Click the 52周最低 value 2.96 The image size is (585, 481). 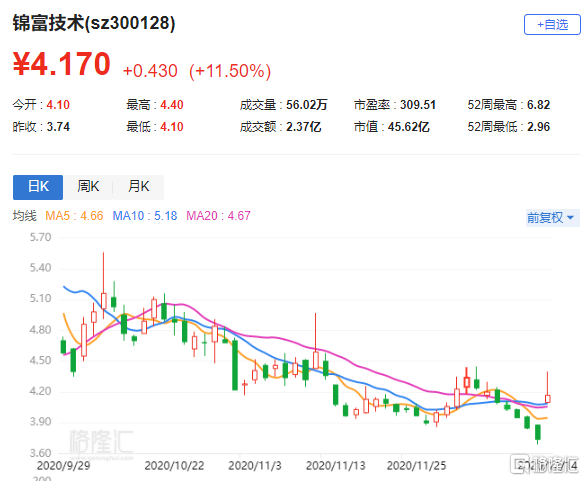538,127
